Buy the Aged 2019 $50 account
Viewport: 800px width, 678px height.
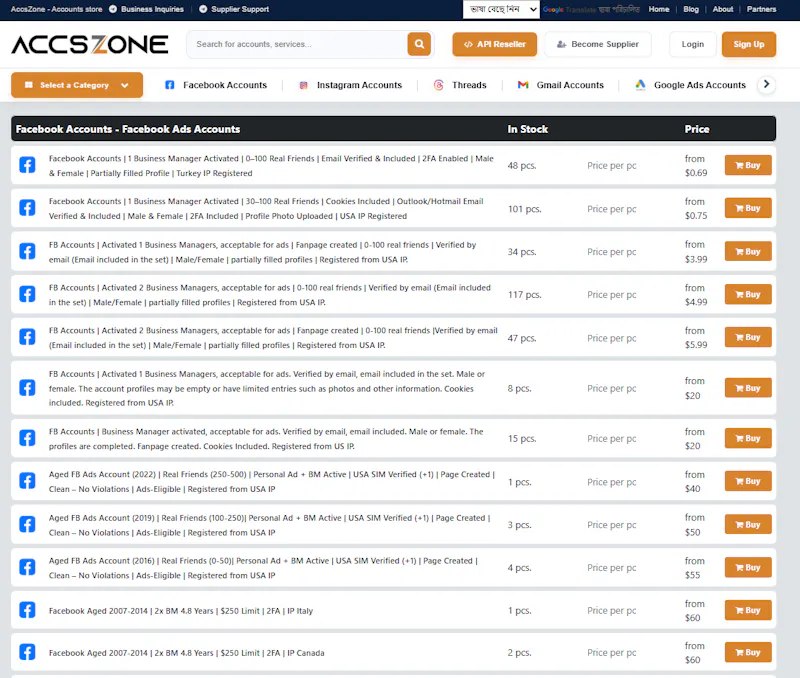[x=748, y=524]
